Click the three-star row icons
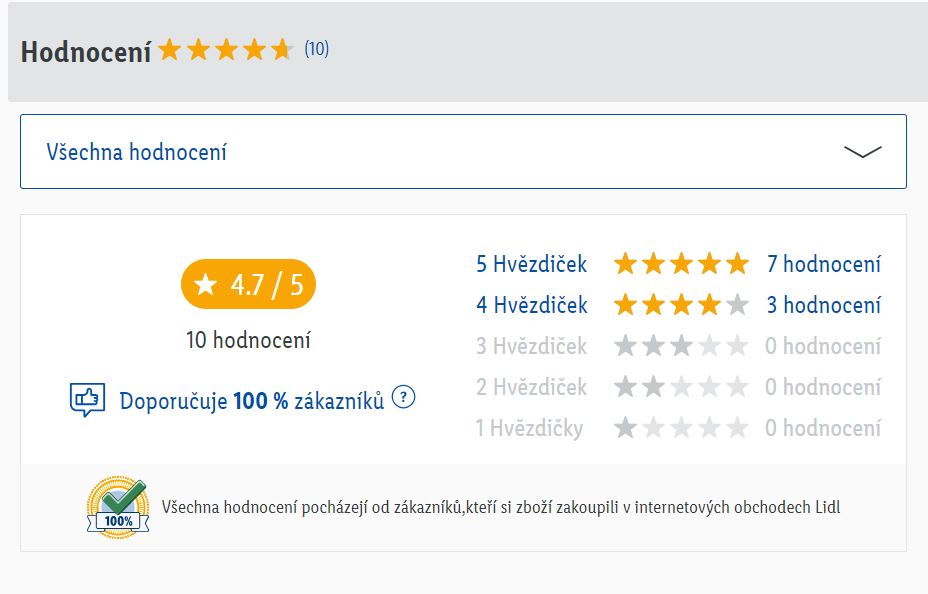Image resolution: width=928 pixels, height=594 pixels. click(x=681, y=346)
